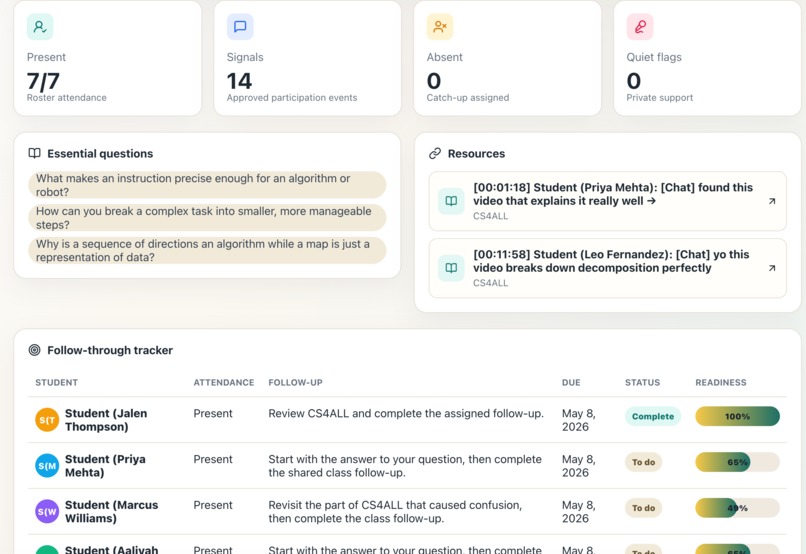Click Jalen Thompson's Complete status badge
The image size is (806, 554).
[652, 416]
